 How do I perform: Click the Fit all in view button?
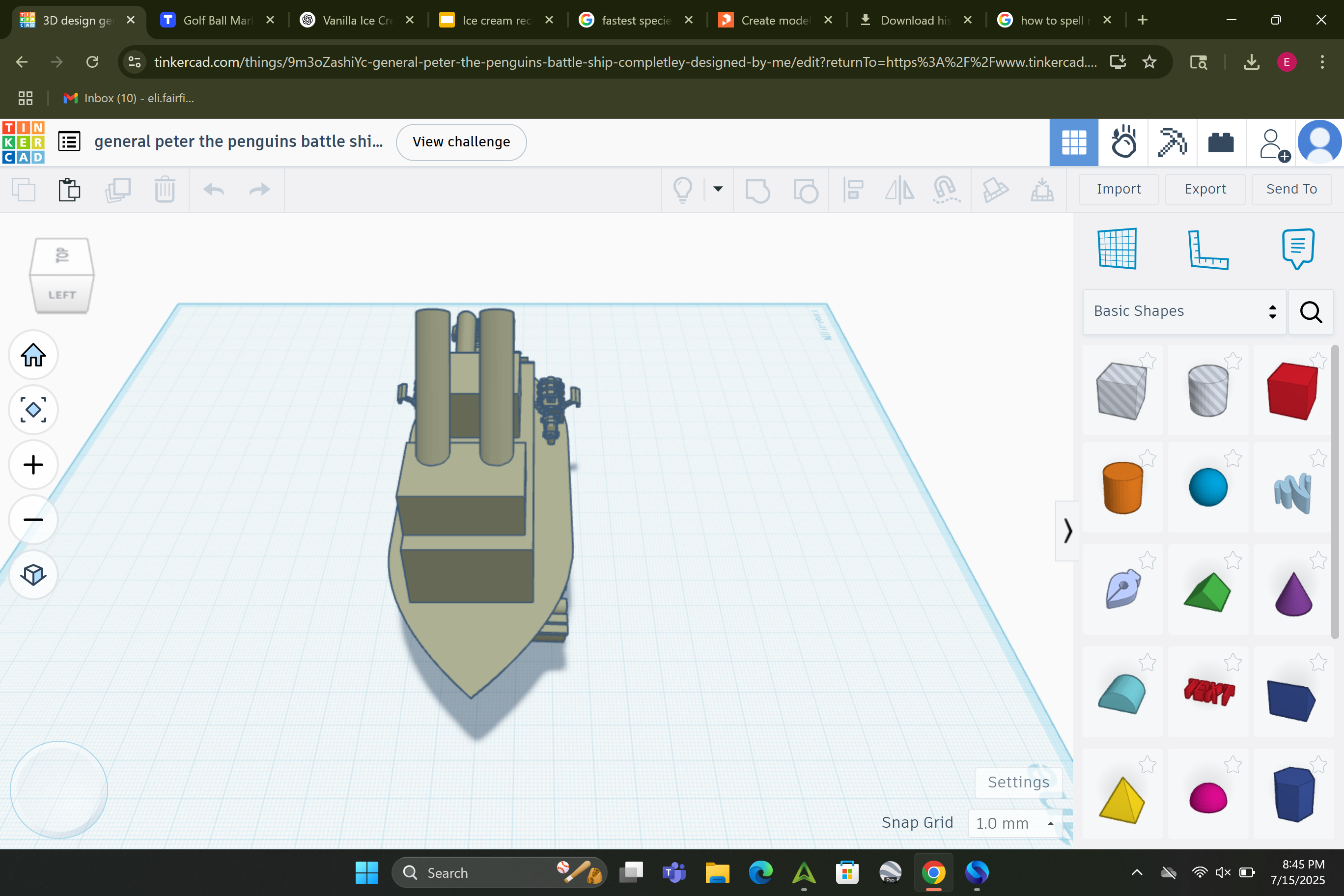(x=33, y=410)
